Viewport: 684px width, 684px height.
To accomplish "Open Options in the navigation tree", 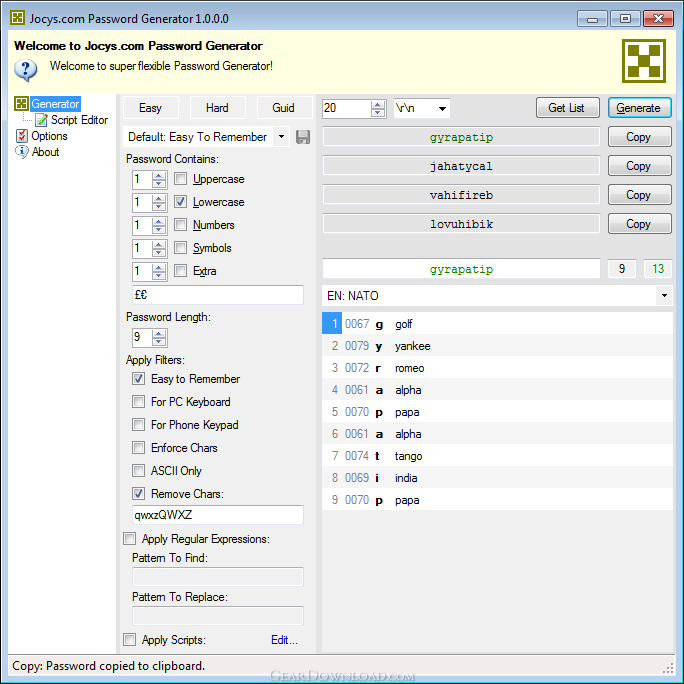I will [49, 136].
